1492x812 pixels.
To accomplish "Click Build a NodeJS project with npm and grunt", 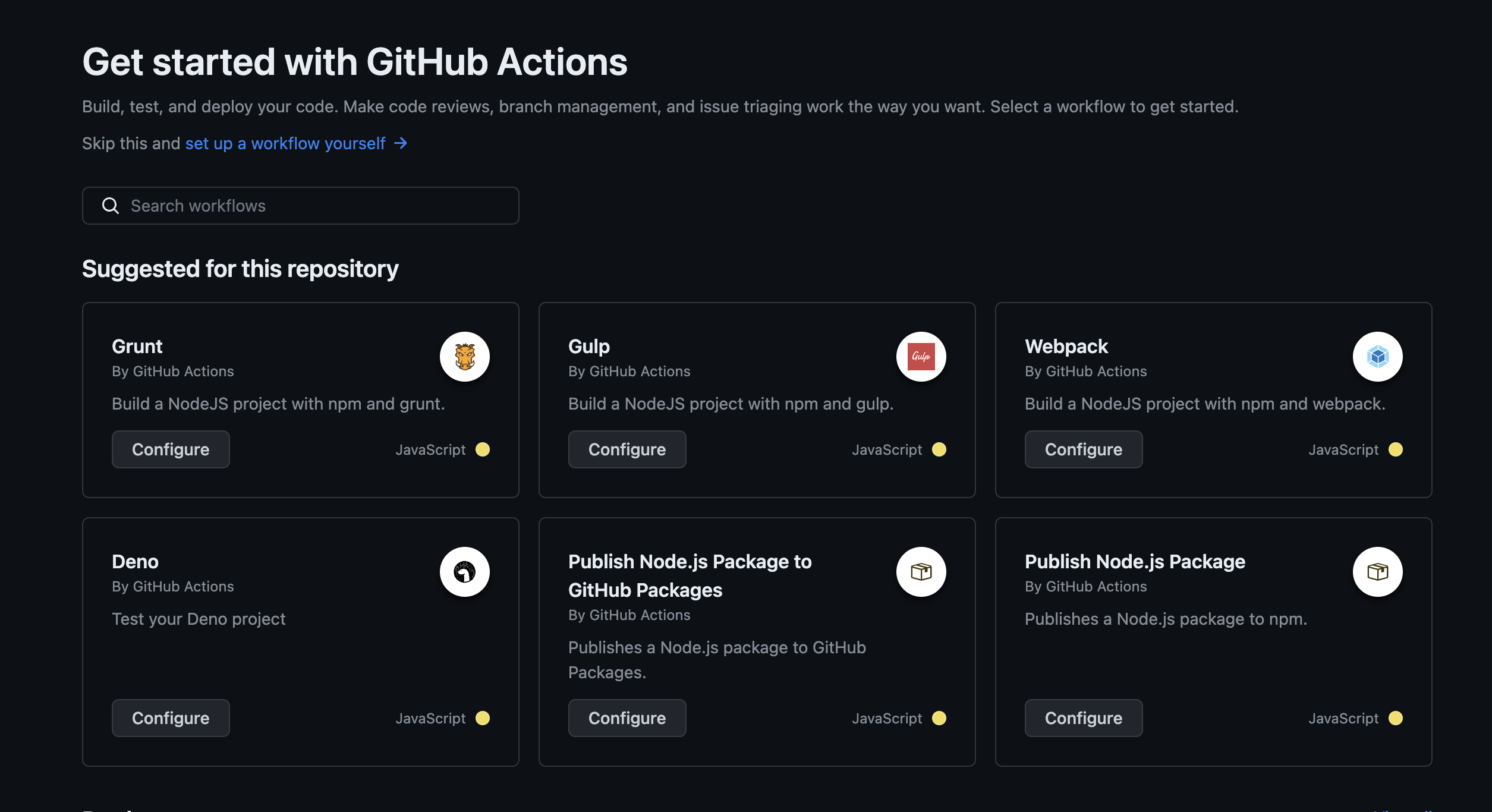I will (x=278, y=404).
